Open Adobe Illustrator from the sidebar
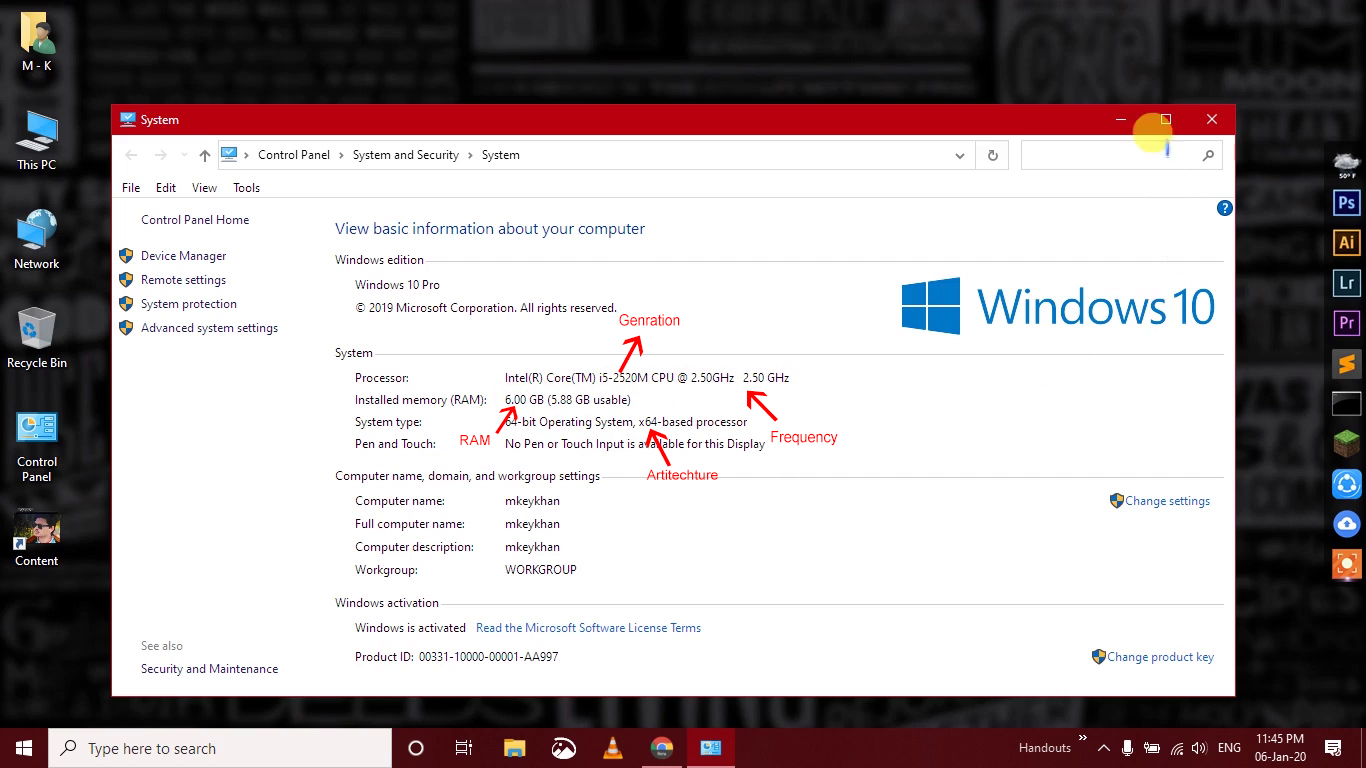Viewport: 1366px width, 768px height. (1345, 242)
